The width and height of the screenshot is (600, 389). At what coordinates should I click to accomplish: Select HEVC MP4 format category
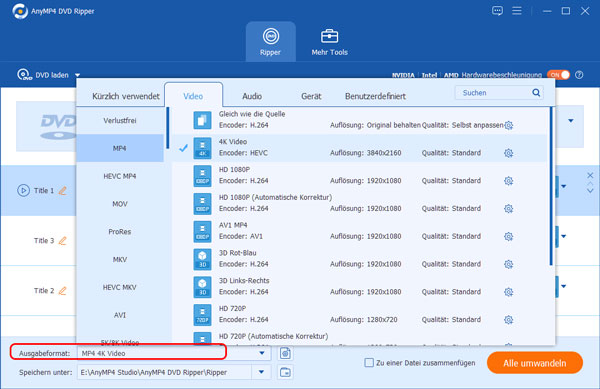120,176
